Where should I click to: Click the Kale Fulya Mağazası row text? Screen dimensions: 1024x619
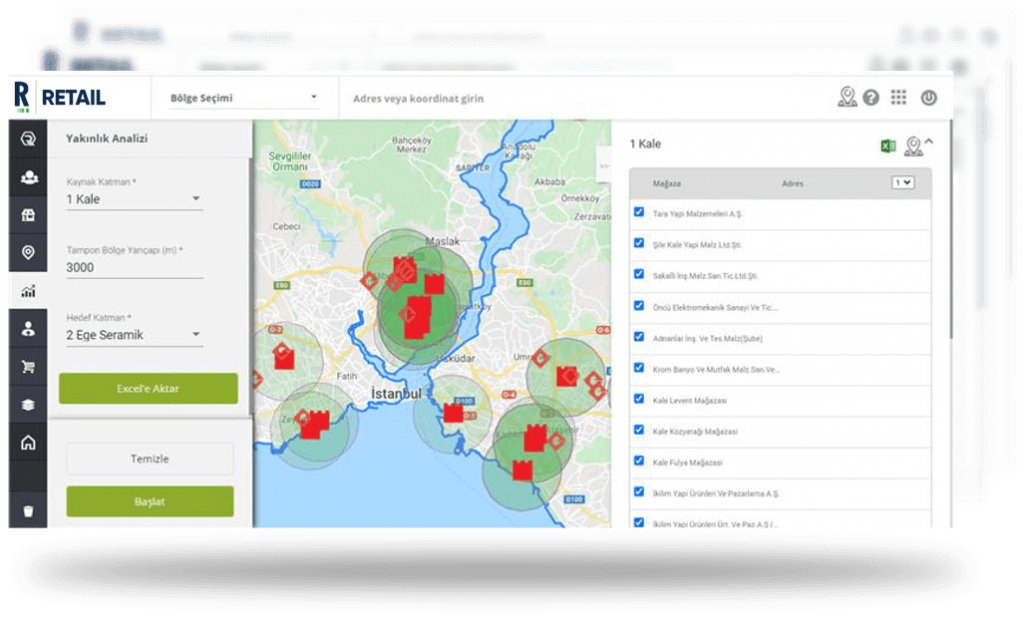[688, 462]
